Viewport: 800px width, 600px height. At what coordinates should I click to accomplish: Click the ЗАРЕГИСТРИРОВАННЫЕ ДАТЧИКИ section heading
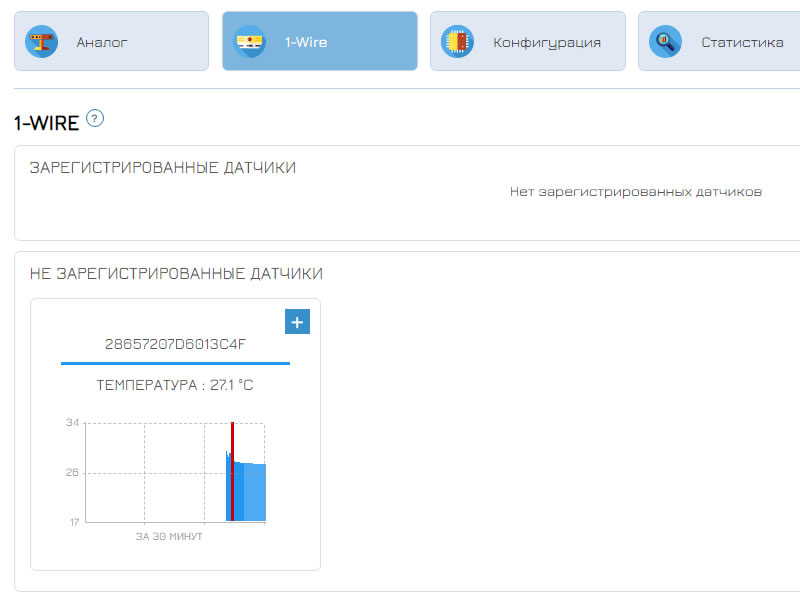[163, 168]
